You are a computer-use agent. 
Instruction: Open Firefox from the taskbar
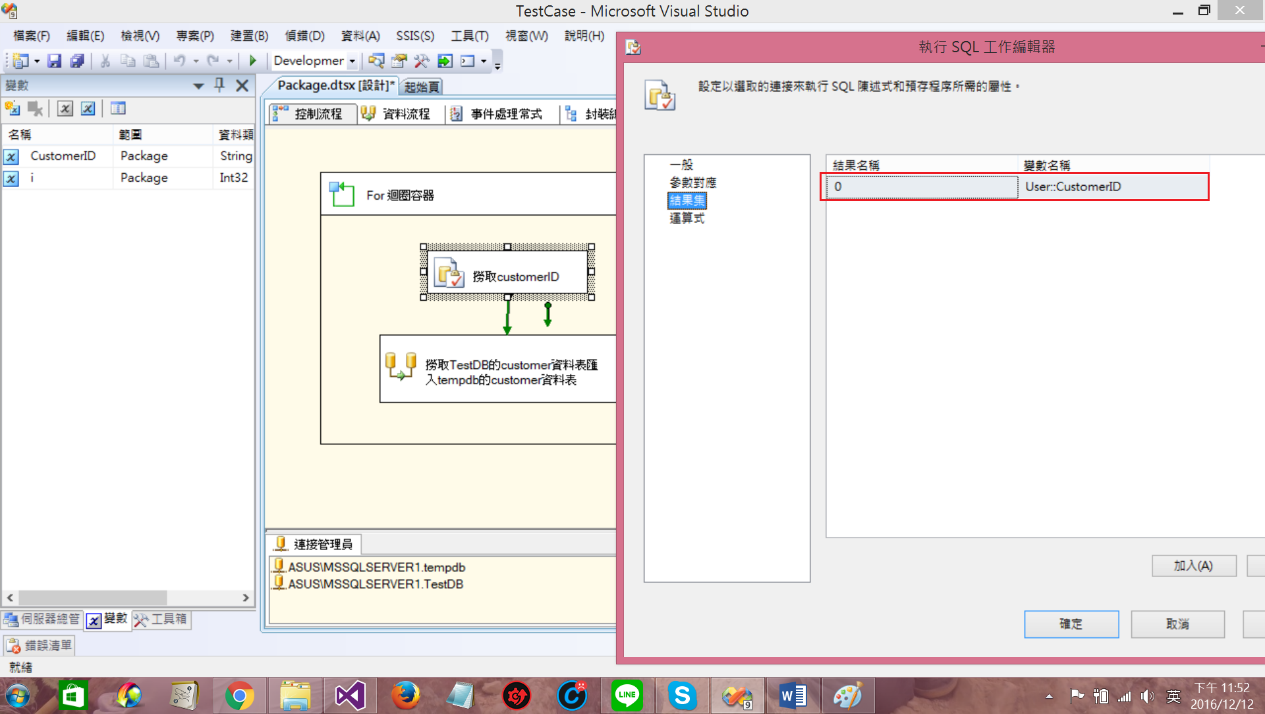[405, 695]
